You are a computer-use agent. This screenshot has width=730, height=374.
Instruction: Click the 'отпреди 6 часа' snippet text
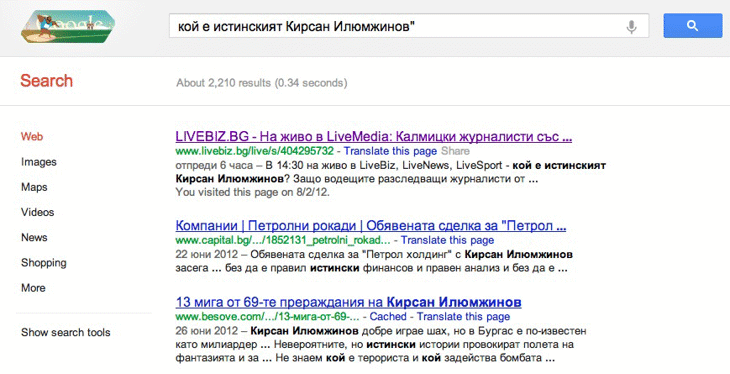(215, 165)
